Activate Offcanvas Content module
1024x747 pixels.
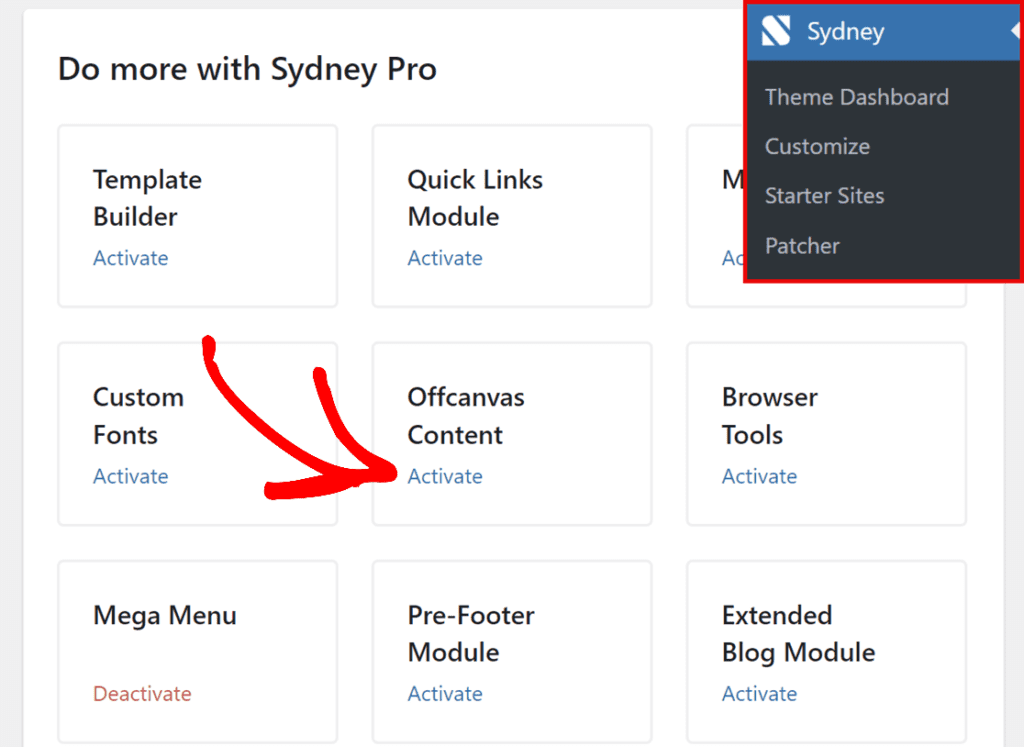pos(444,476)
